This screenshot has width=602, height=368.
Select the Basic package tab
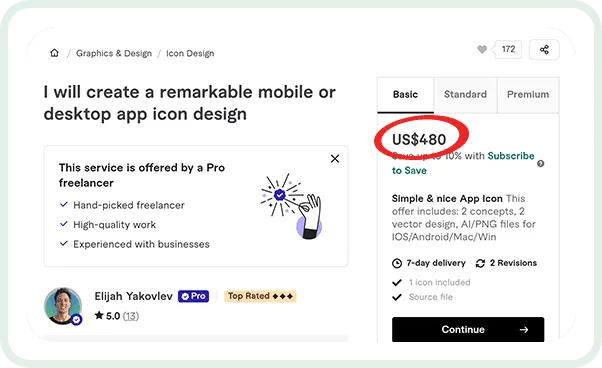[405, 95]
